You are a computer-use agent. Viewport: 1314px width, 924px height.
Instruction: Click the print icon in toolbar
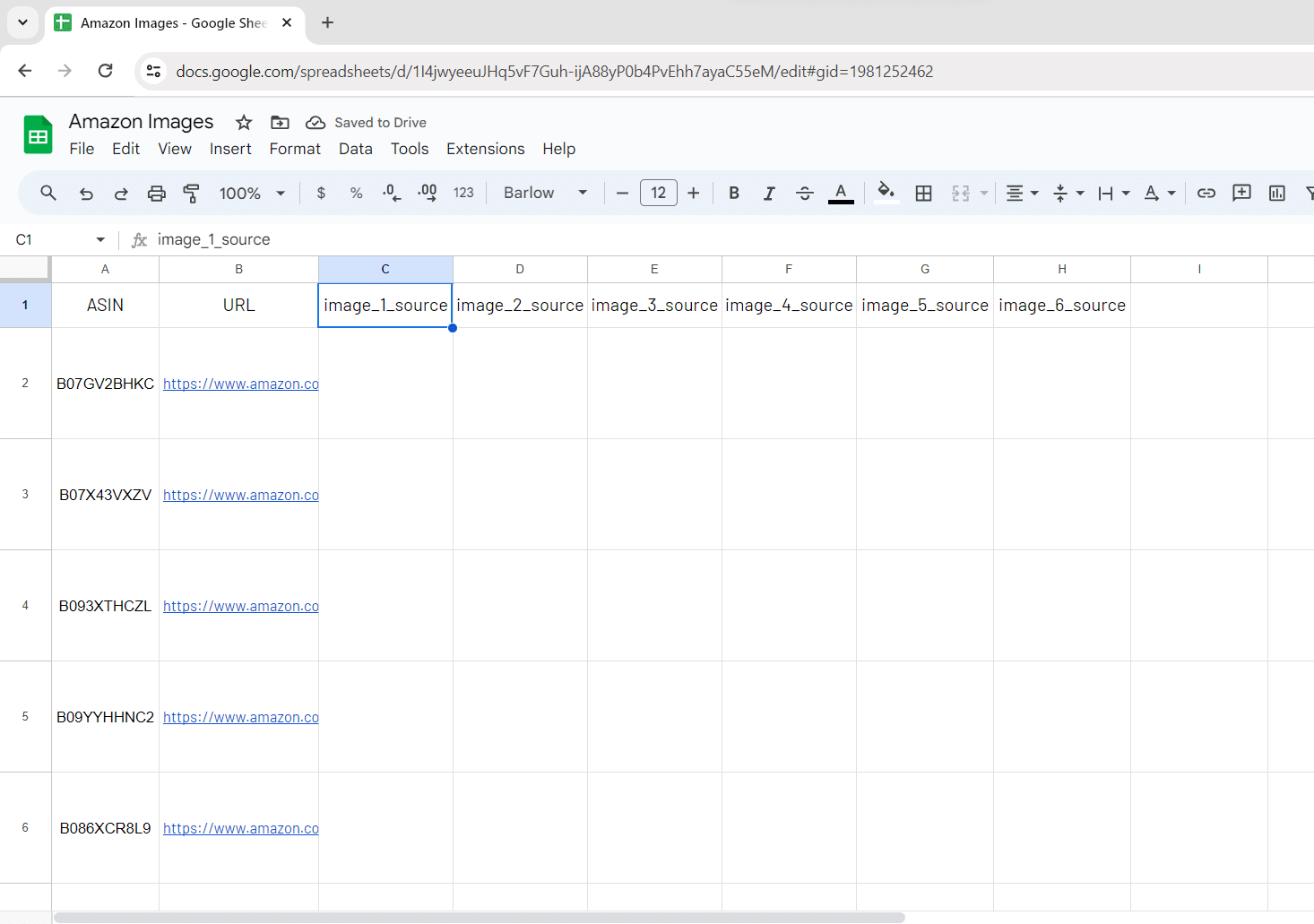coord(157,193)
